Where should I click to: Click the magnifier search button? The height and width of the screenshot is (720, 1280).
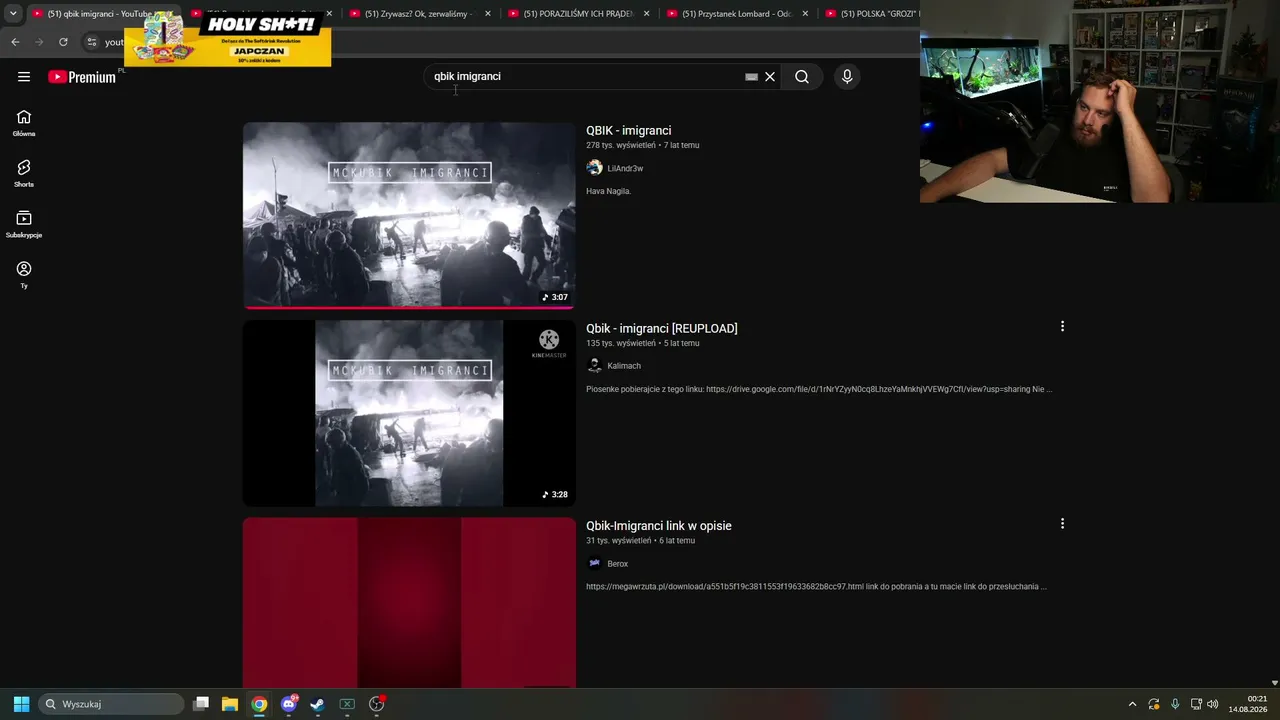(x=802, y=77)
